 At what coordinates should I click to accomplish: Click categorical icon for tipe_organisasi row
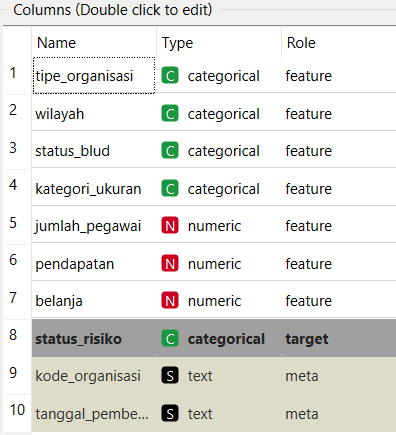pyautogui.click(x=170, y=75)
